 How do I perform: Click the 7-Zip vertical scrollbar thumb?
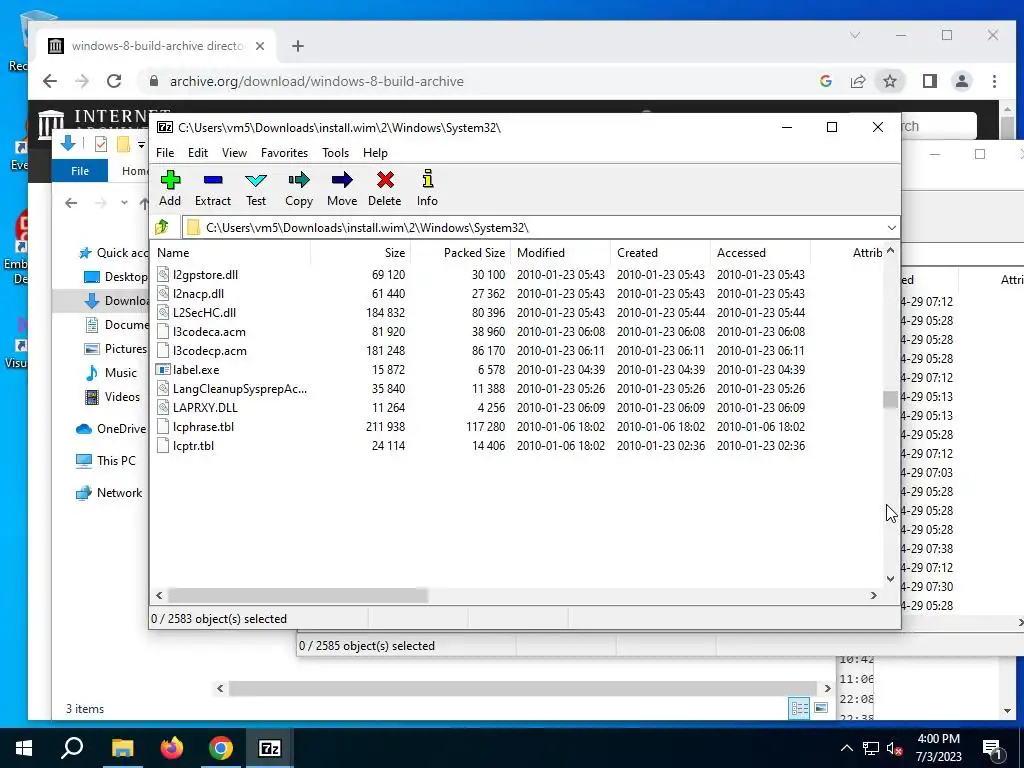click(x=890, y=399)
